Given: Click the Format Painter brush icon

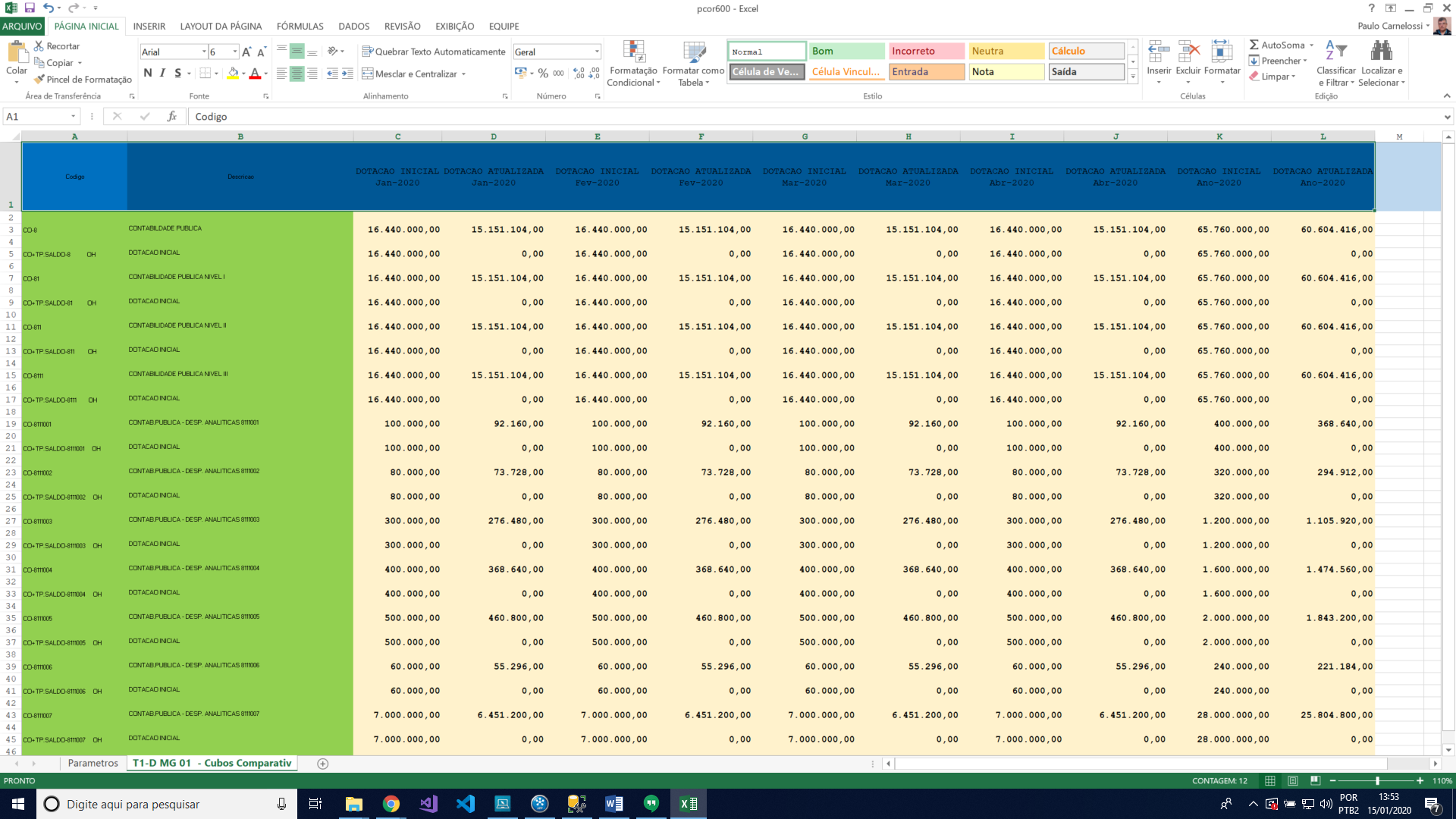Looking at the screenshot, I should [39, 80].
